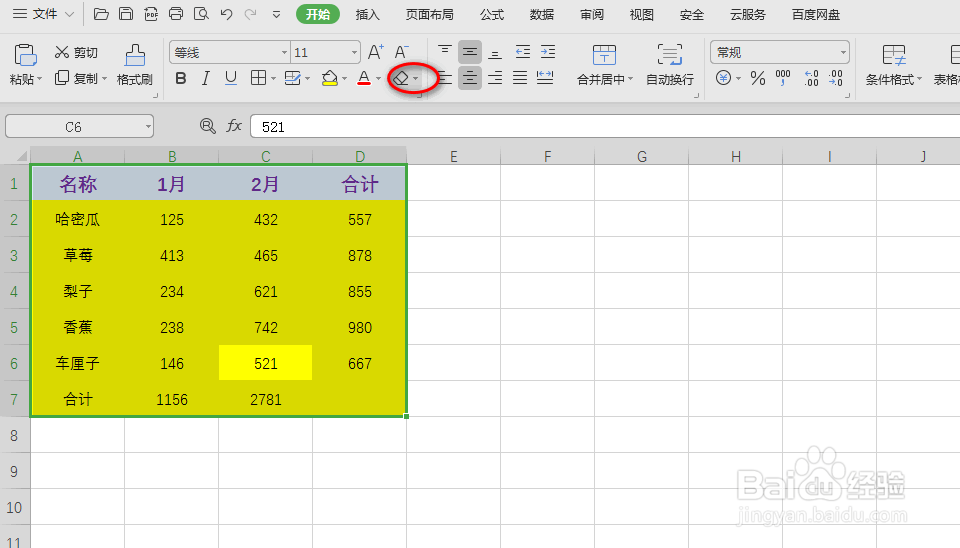Click the Print icon

coord(176,14)
